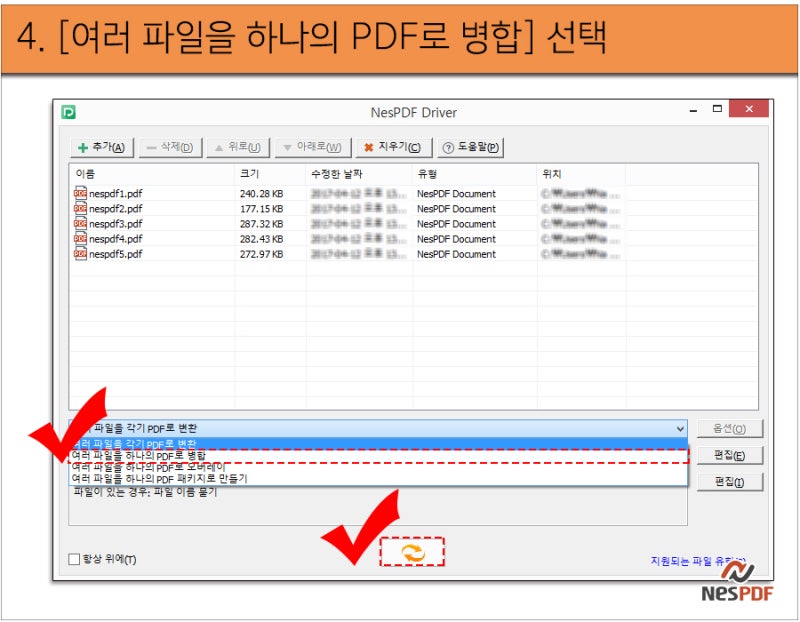Click the 240.28 KB size cell
Image resolution: width=800 pixels, height=622 pixels.
pyautogui.click(x=261, y=194)
